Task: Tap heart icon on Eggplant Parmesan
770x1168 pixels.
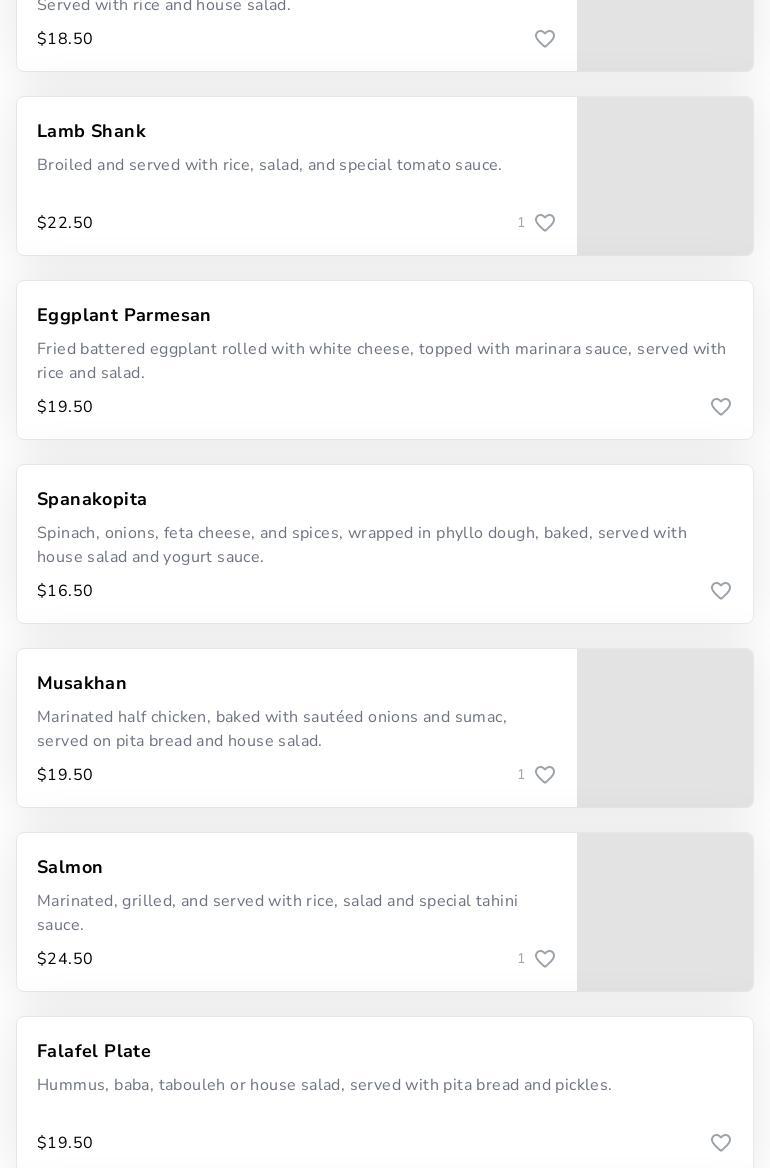Action: (x=721, y=407)
